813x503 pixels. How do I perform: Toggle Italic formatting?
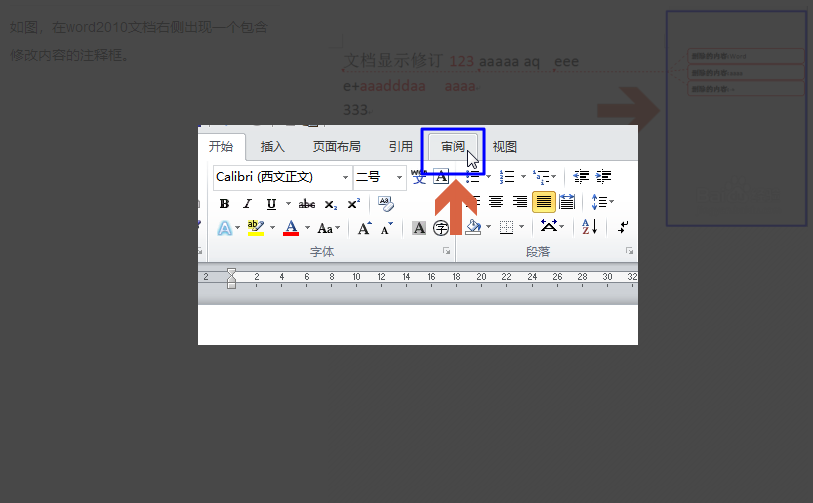(x=247, y=204)
